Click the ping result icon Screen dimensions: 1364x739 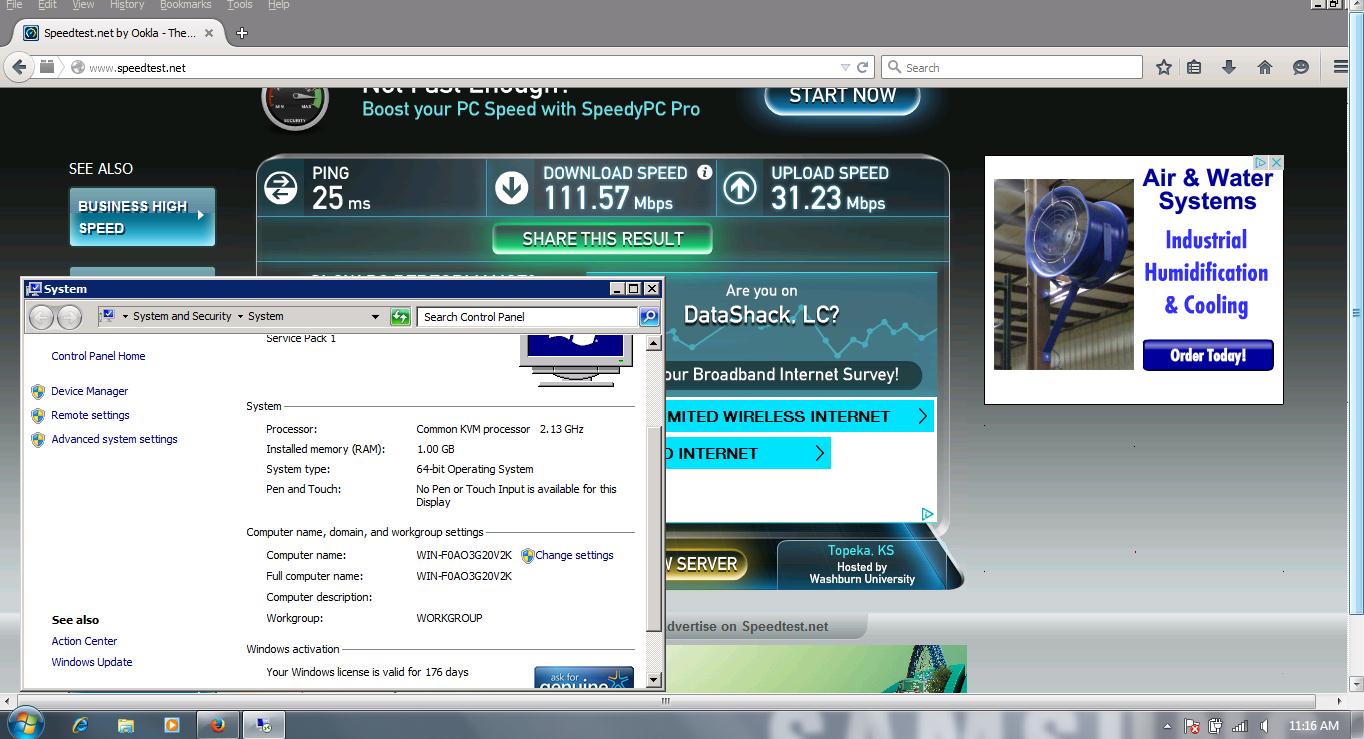click(280, 188)
